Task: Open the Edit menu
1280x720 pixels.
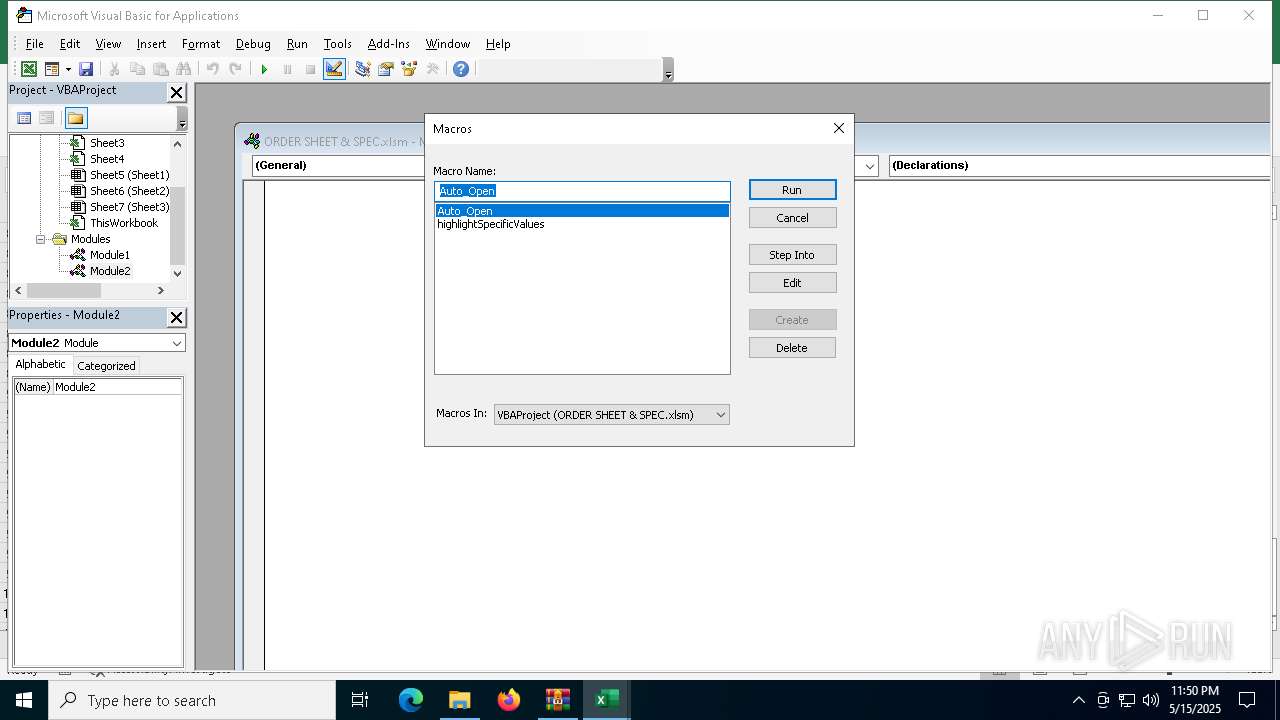Action: click(70, 44)
